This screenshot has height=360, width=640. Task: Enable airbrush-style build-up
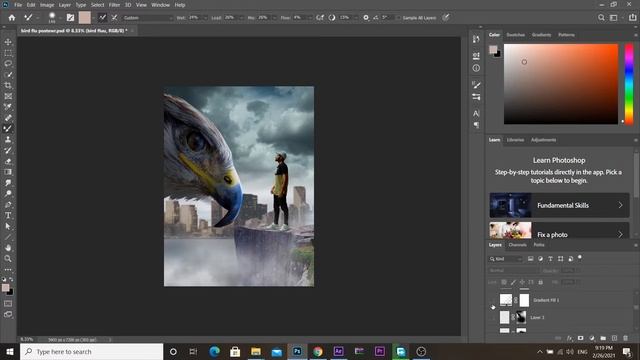click(320, 18)
